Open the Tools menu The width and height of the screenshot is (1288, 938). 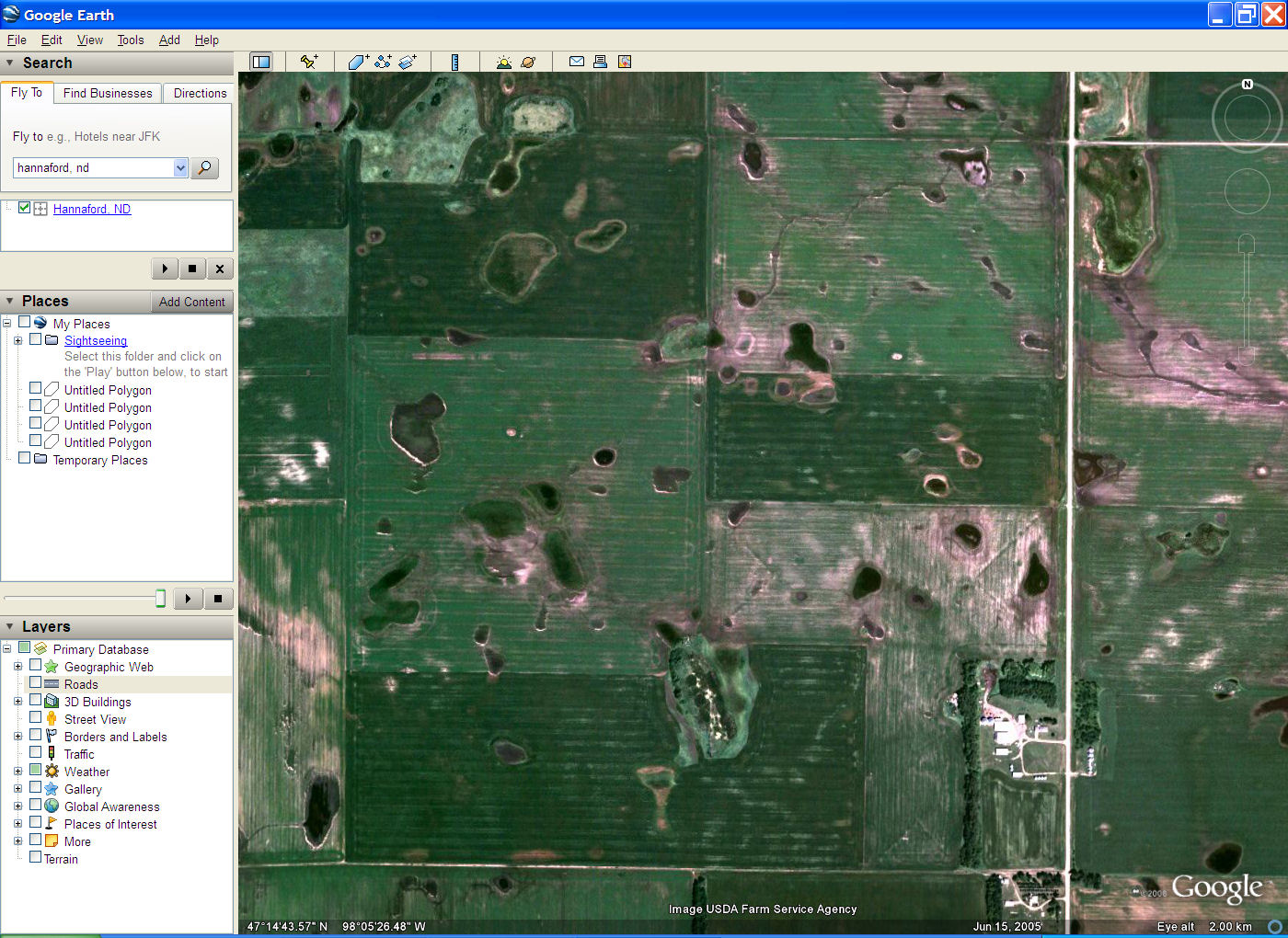[x=131, y=40]
